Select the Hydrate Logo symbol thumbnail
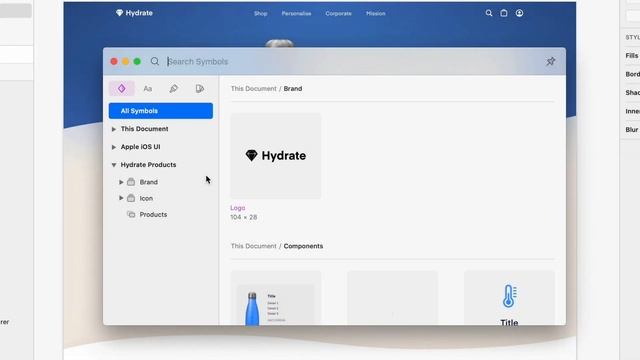 pos(276,156)
